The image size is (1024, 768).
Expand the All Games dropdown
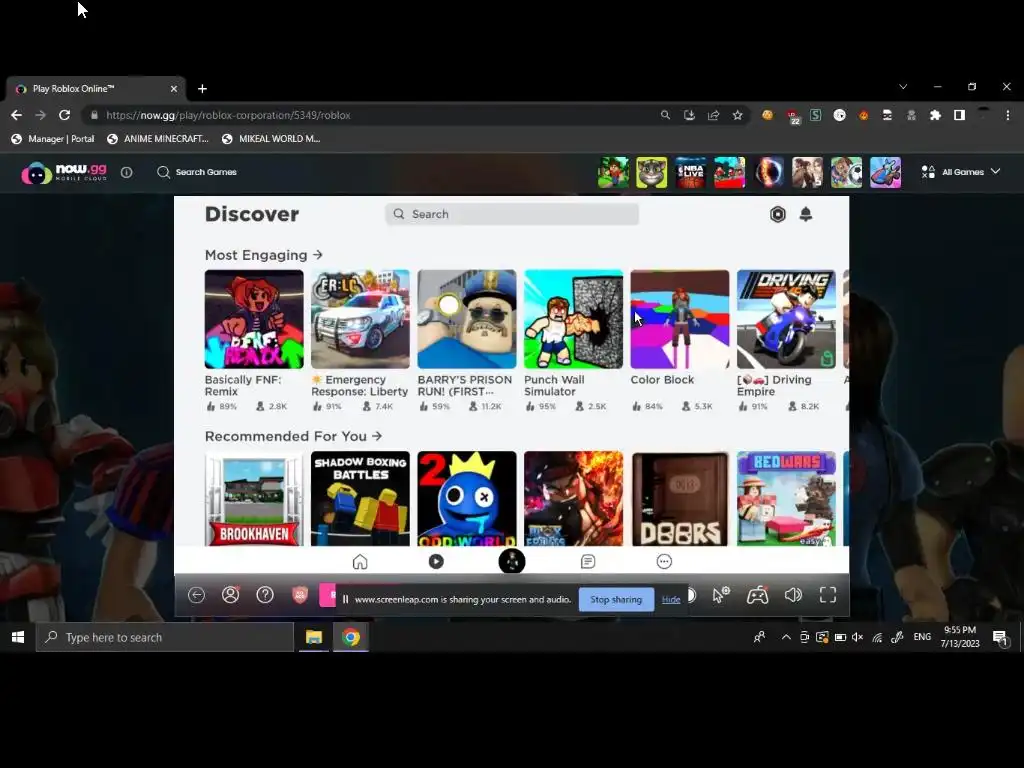961,172
